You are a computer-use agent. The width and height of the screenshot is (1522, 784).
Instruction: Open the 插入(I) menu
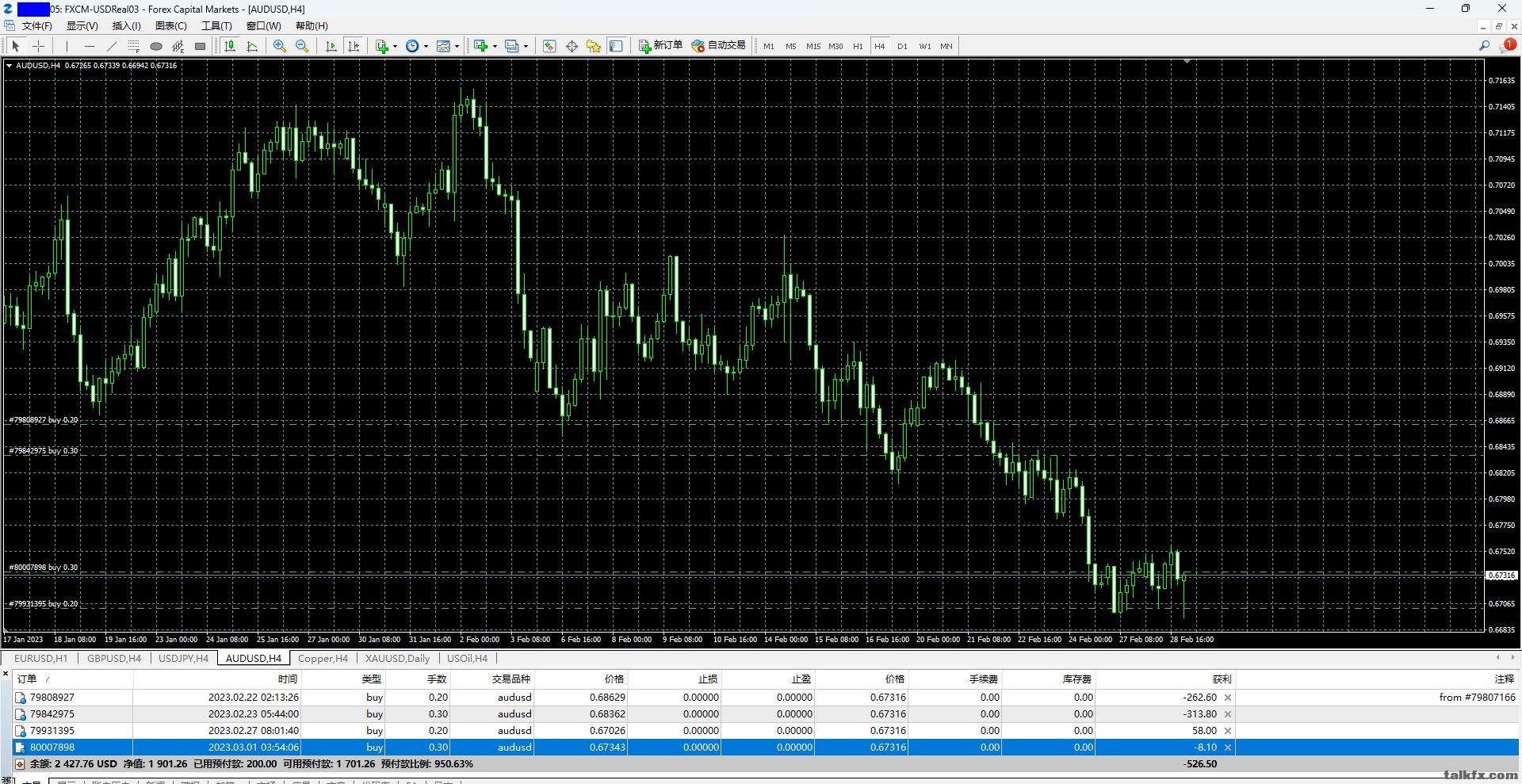[x=127, y=26]
